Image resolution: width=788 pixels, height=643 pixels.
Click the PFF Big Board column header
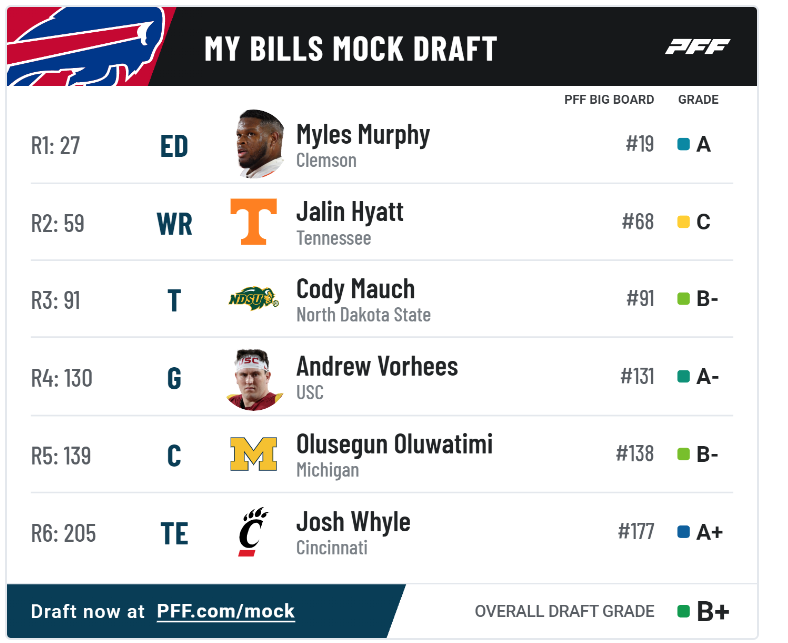point(609,100)
